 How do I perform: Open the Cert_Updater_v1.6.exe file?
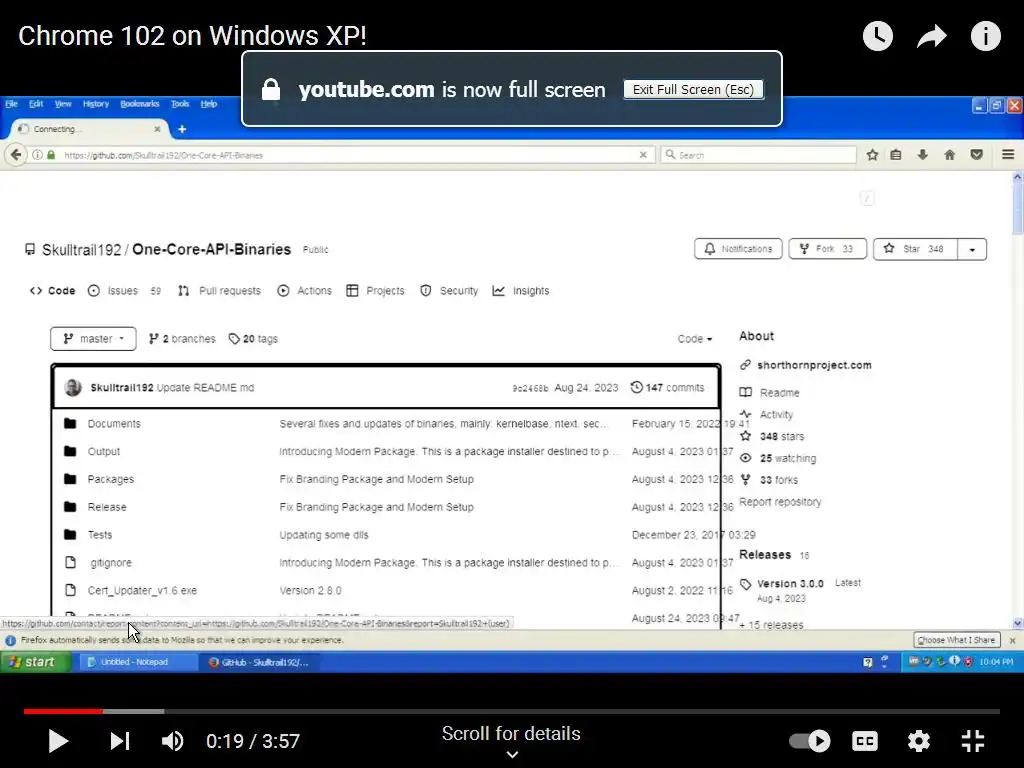click(142, 590)
